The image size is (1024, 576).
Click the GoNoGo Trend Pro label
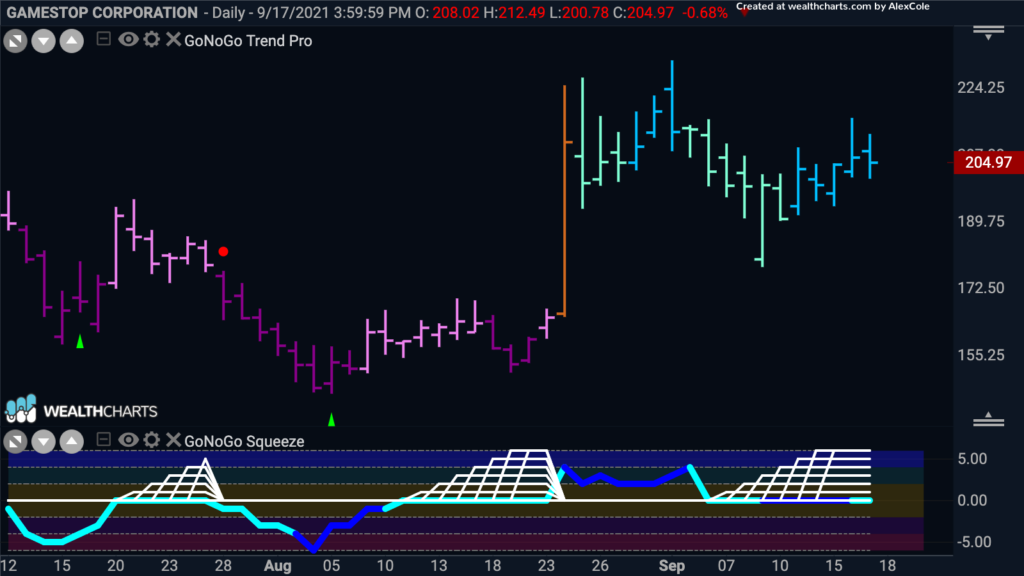pyautogui.click(x=248, y=41)
